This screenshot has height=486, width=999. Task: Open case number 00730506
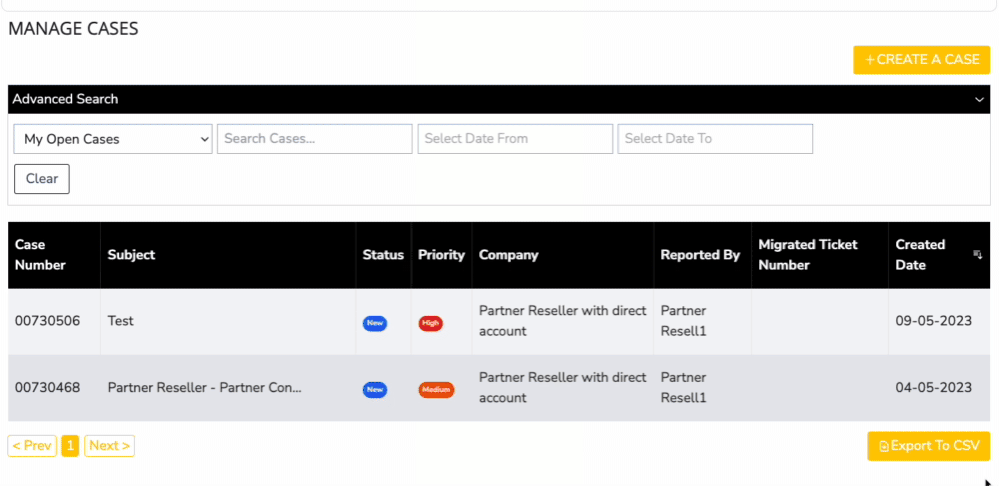pos(47,321)
